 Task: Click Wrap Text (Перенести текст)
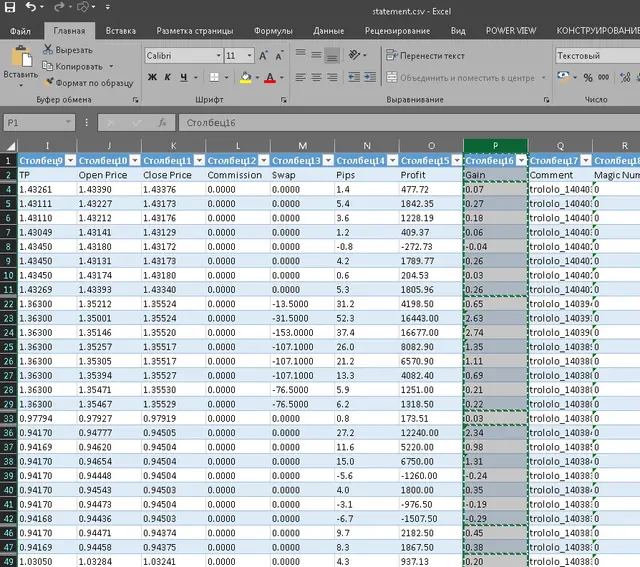[425, 56]
